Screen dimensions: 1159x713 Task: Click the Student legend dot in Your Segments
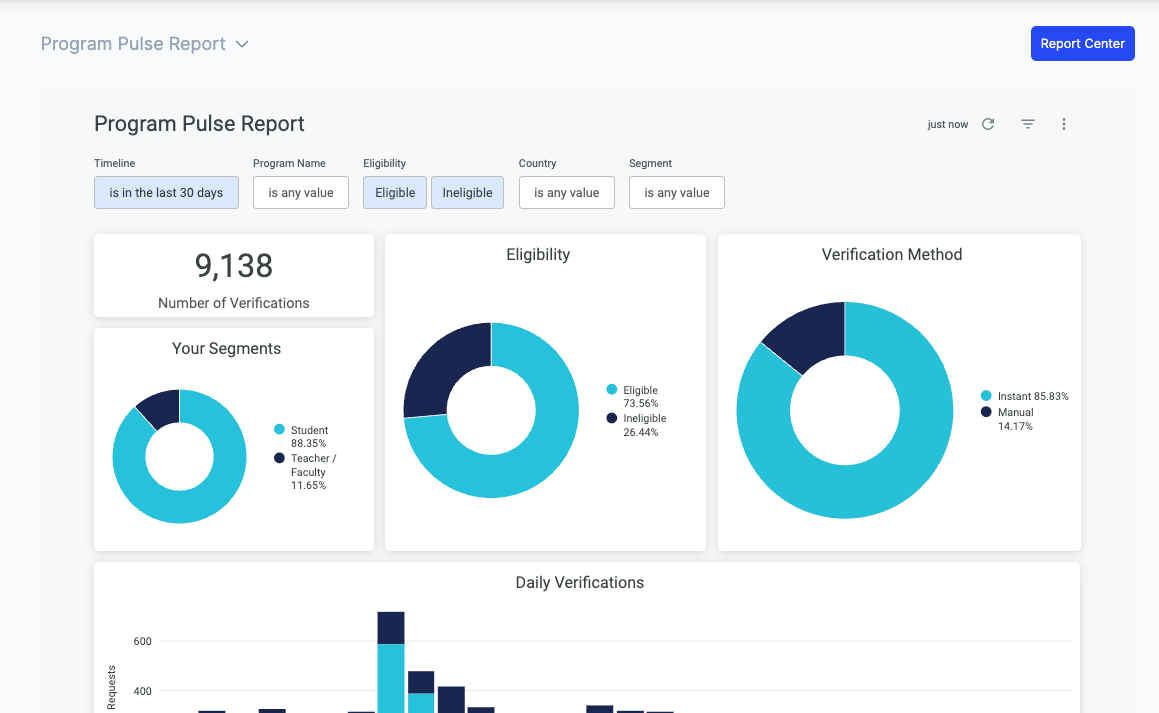pos(279,429)
